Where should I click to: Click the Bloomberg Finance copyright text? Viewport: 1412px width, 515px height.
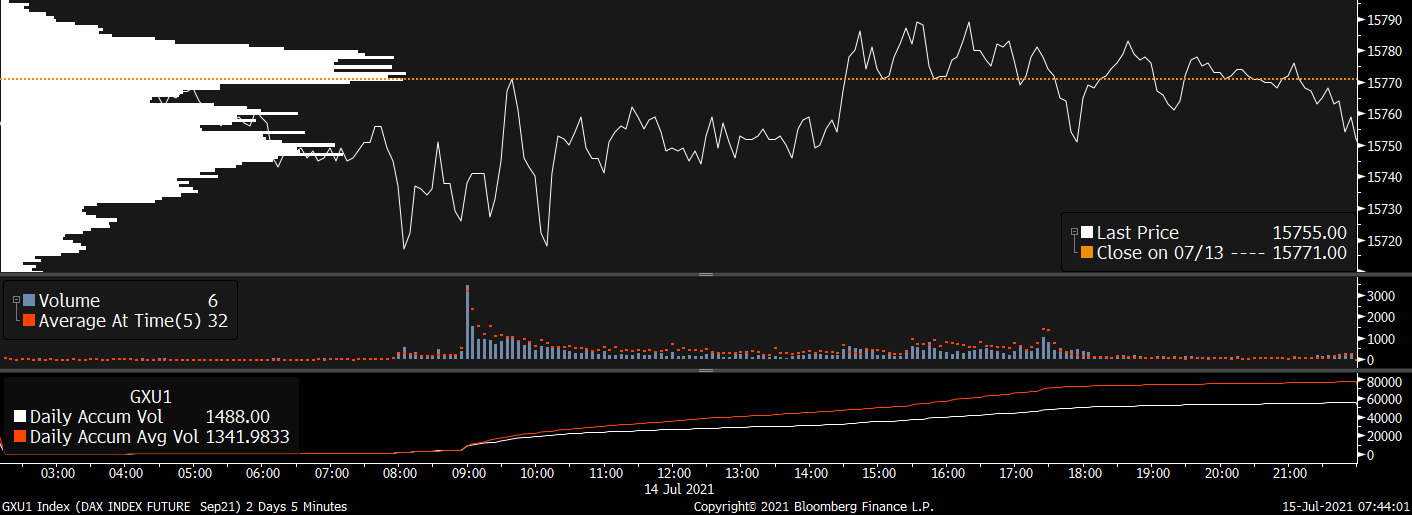[813, 507]
